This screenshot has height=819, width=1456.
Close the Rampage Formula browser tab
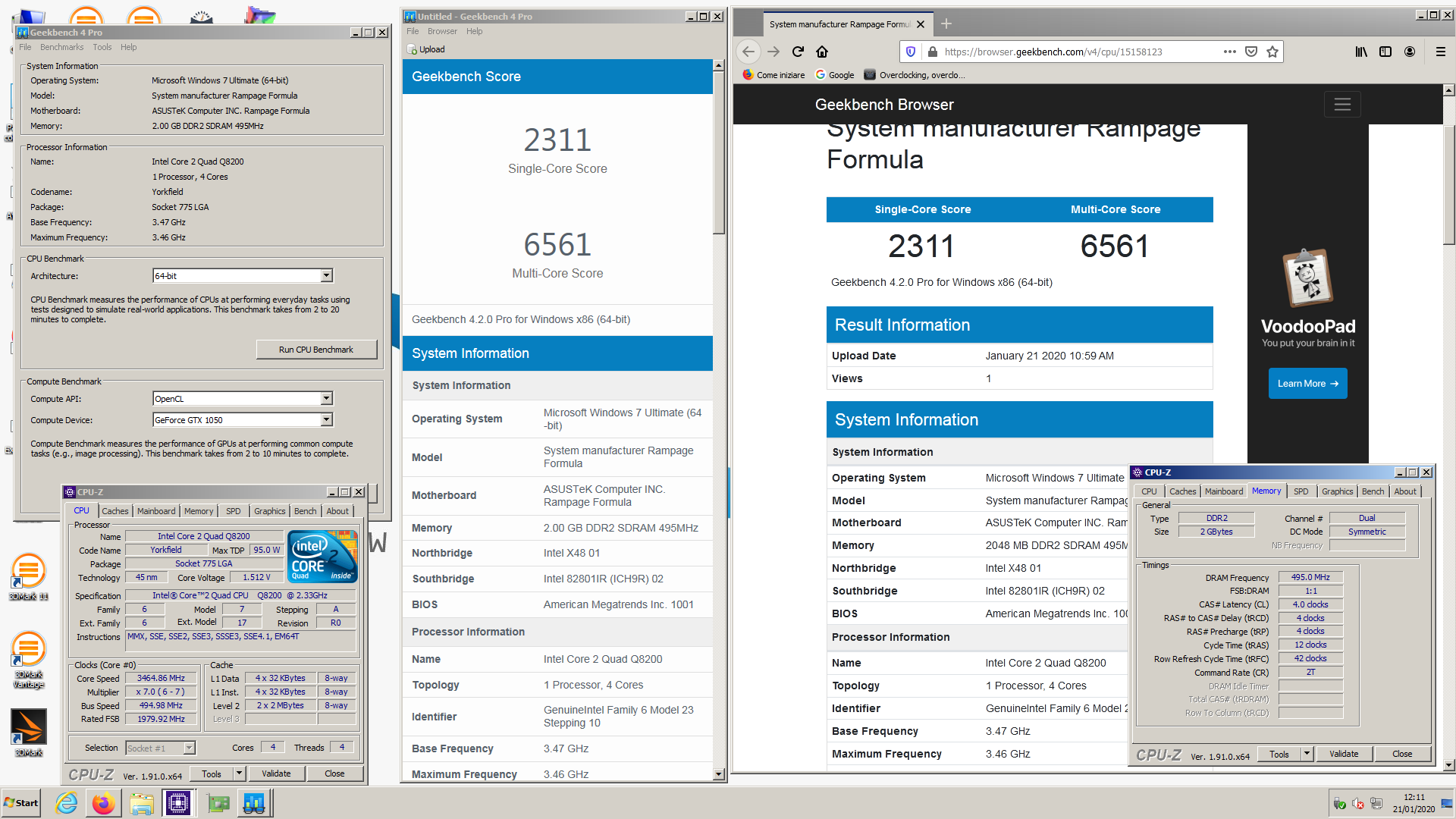point(921,24)
